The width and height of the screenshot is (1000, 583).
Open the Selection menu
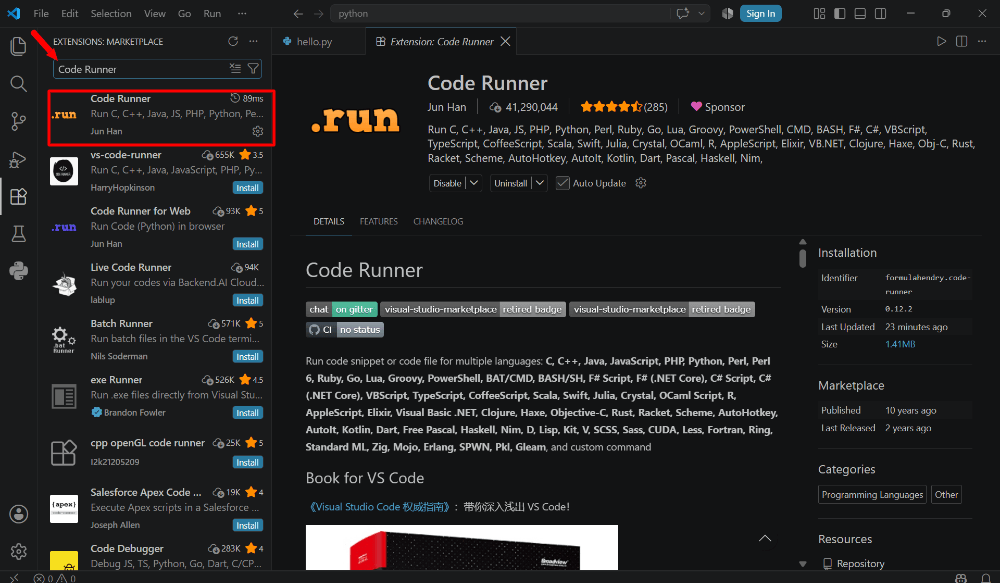click(x=111, y=13)
